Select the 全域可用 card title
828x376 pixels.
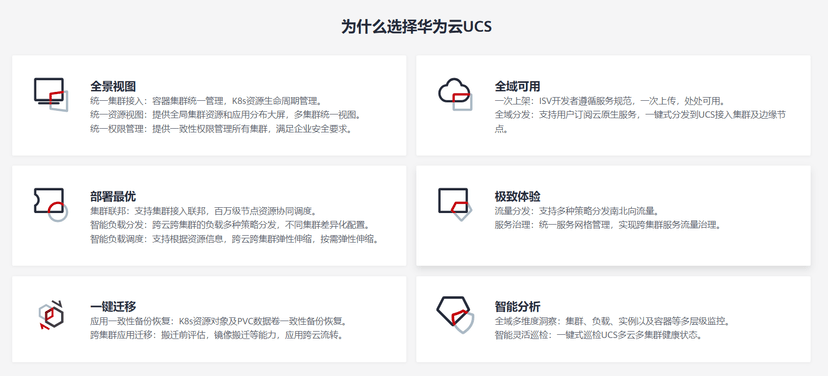coord(517,86)
